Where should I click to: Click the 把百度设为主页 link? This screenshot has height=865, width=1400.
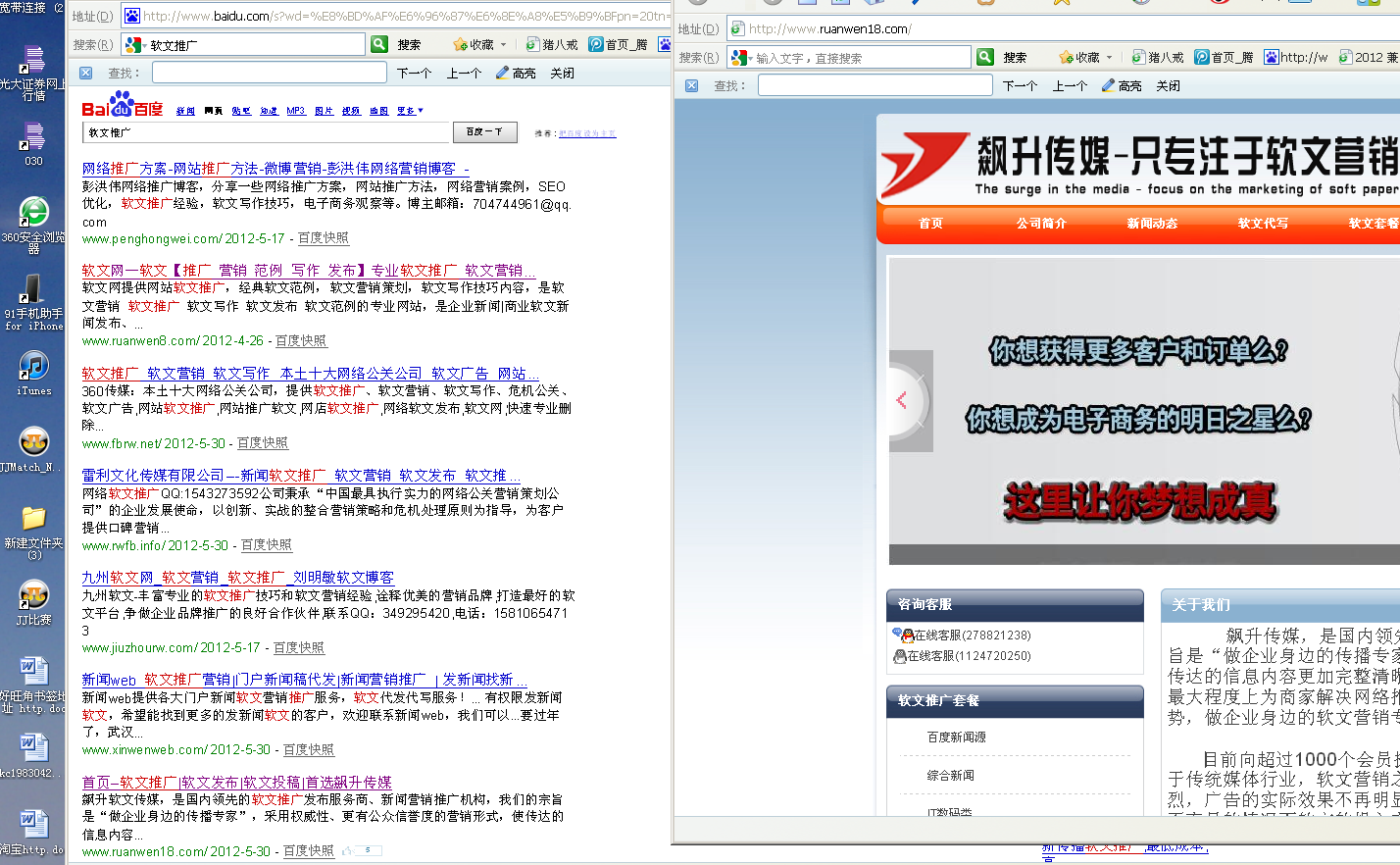click(587, 133)
